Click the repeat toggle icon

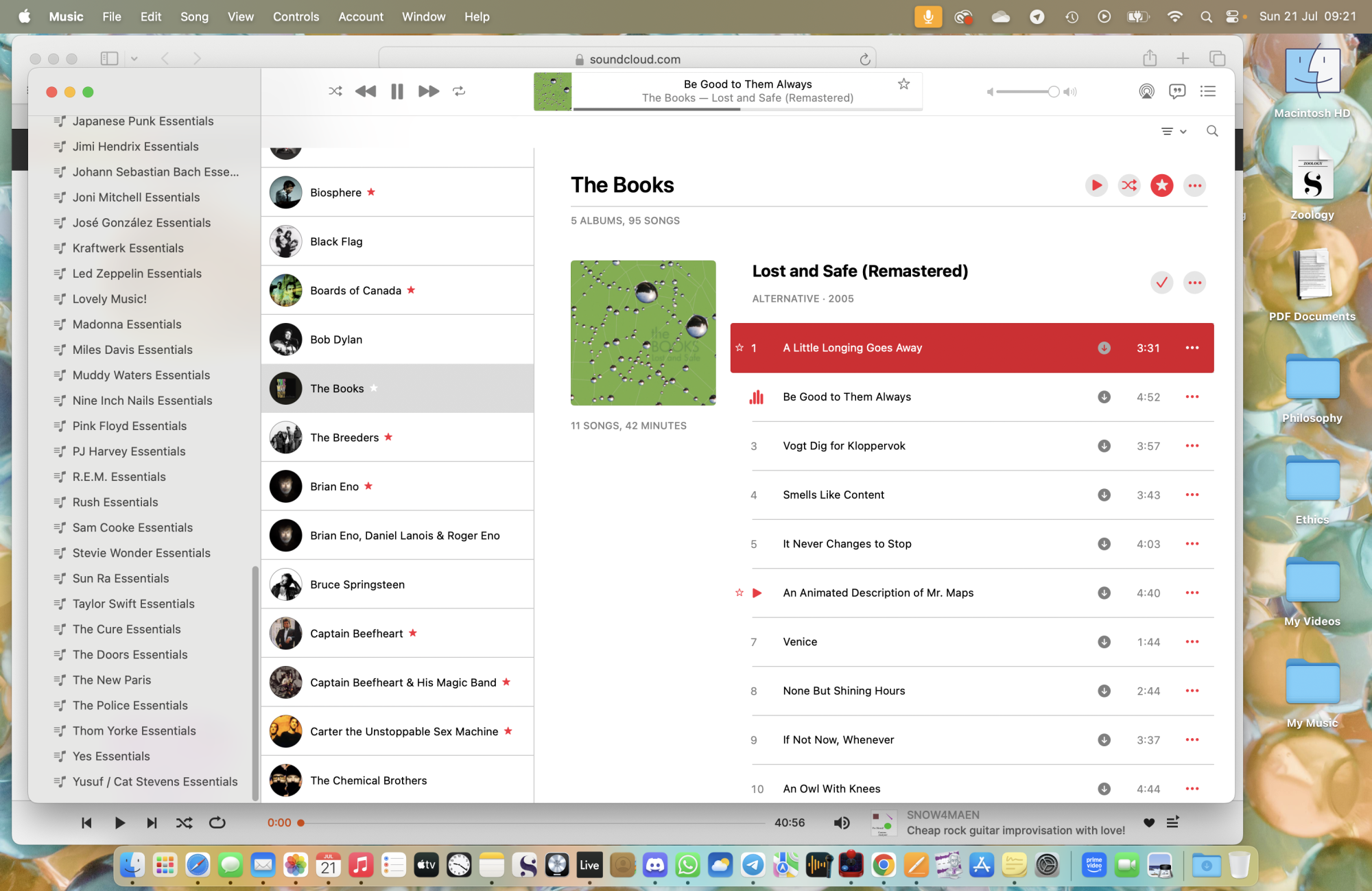tap(459, 91)
